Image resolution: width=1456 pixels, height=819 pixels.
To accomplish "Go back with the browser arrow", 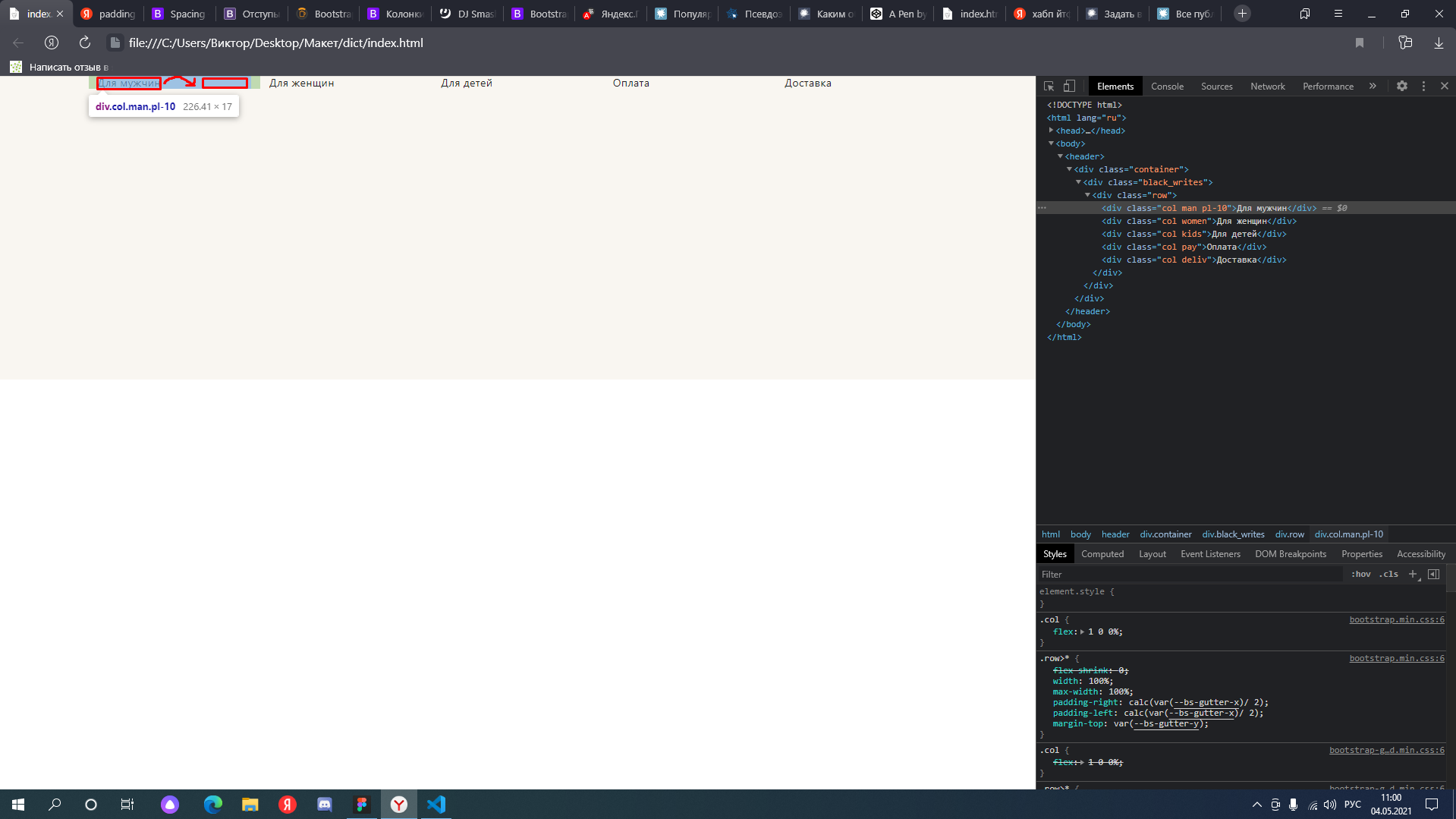I will [18, 43].
